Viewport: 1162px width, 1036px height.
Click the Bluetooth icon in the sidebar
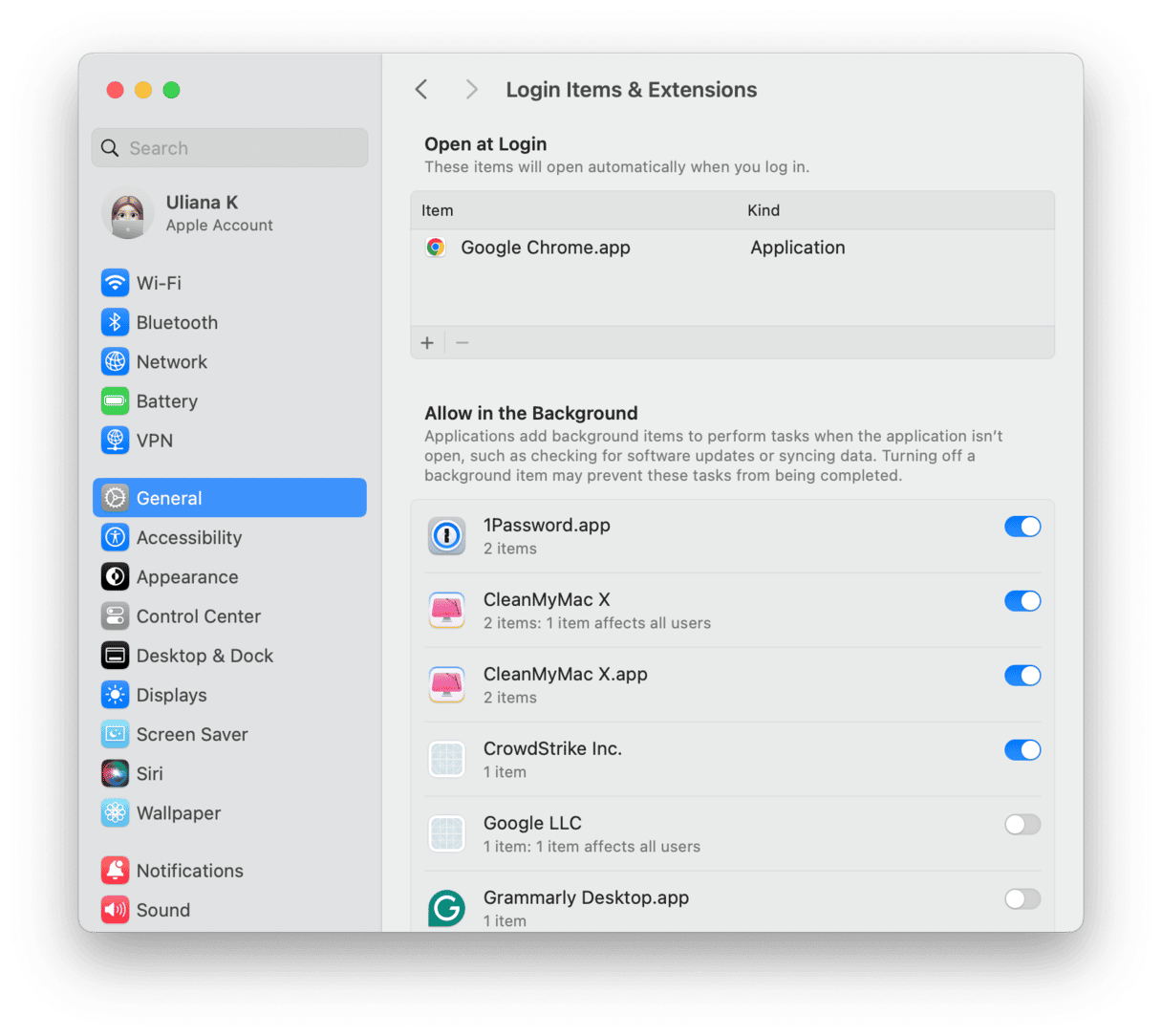point(115,322)
